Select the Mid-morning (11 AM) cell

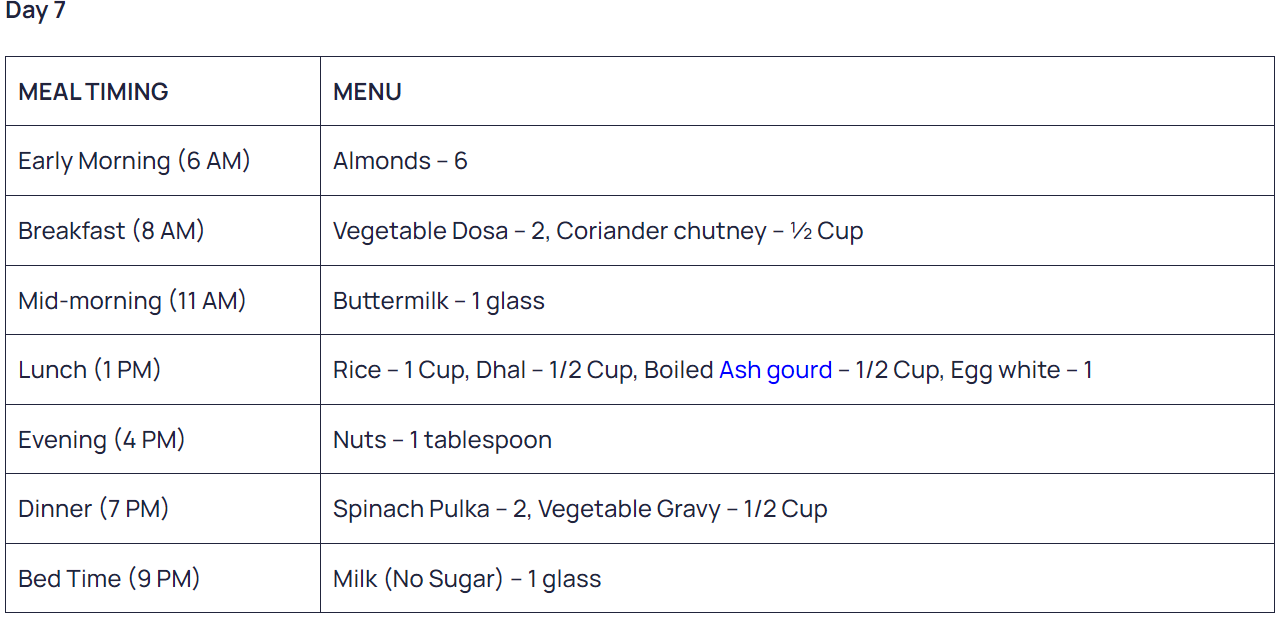(x=163, y=300)
